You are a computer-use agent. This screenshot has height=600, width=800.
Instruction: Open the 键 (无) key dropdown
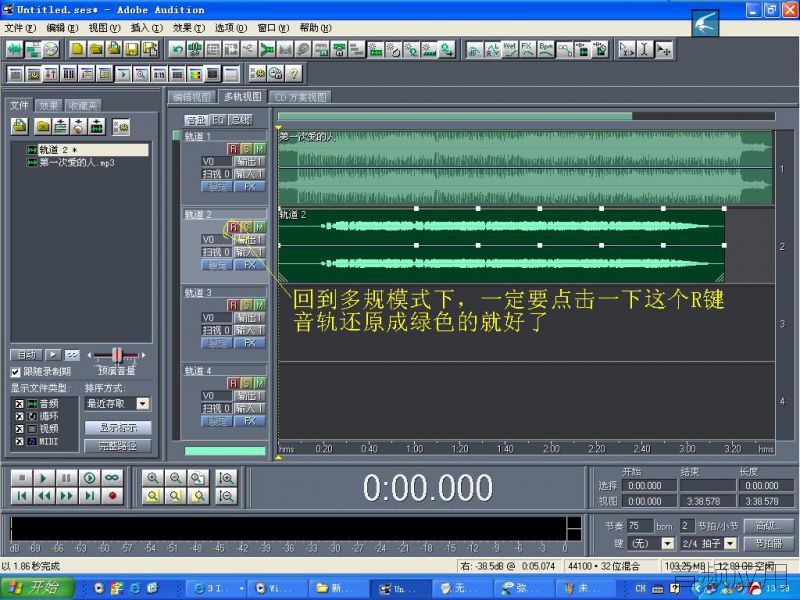tap(667, 543)
